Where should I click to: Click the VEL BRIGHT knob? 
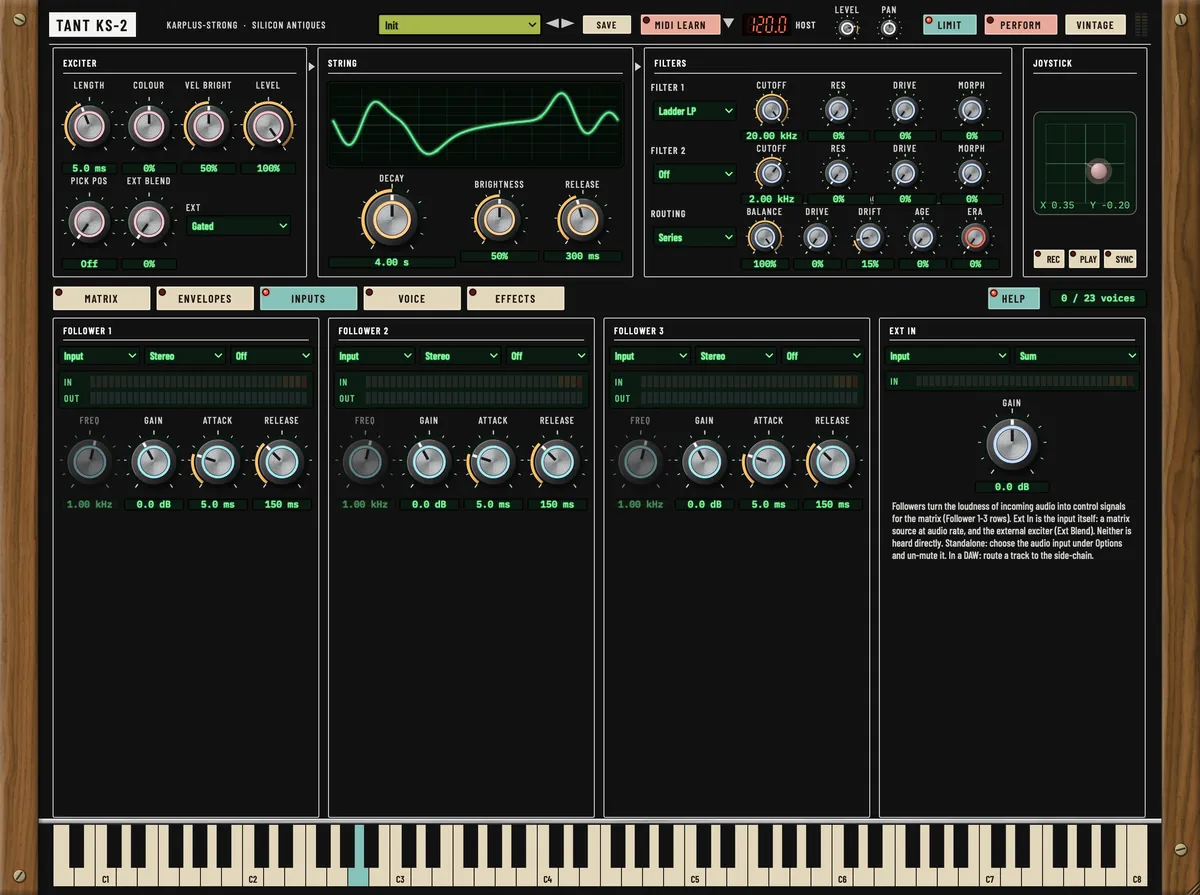208,126
